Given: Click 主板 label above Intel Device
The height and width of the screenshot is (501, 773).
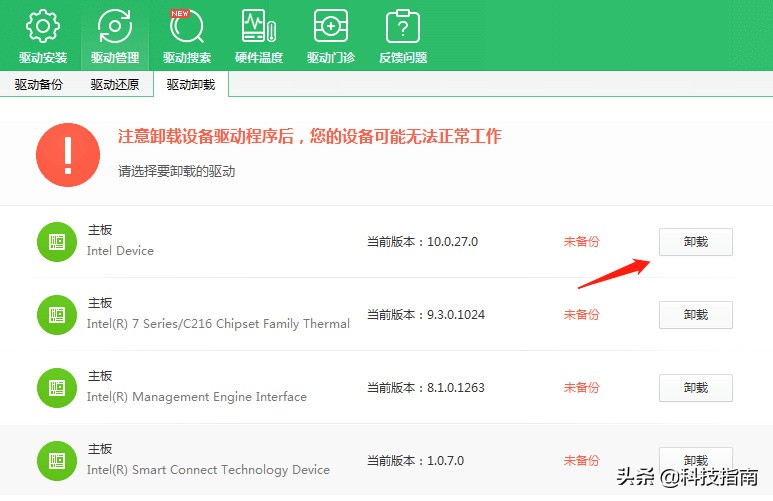Looking at the screenshot, I should [100, 230].
